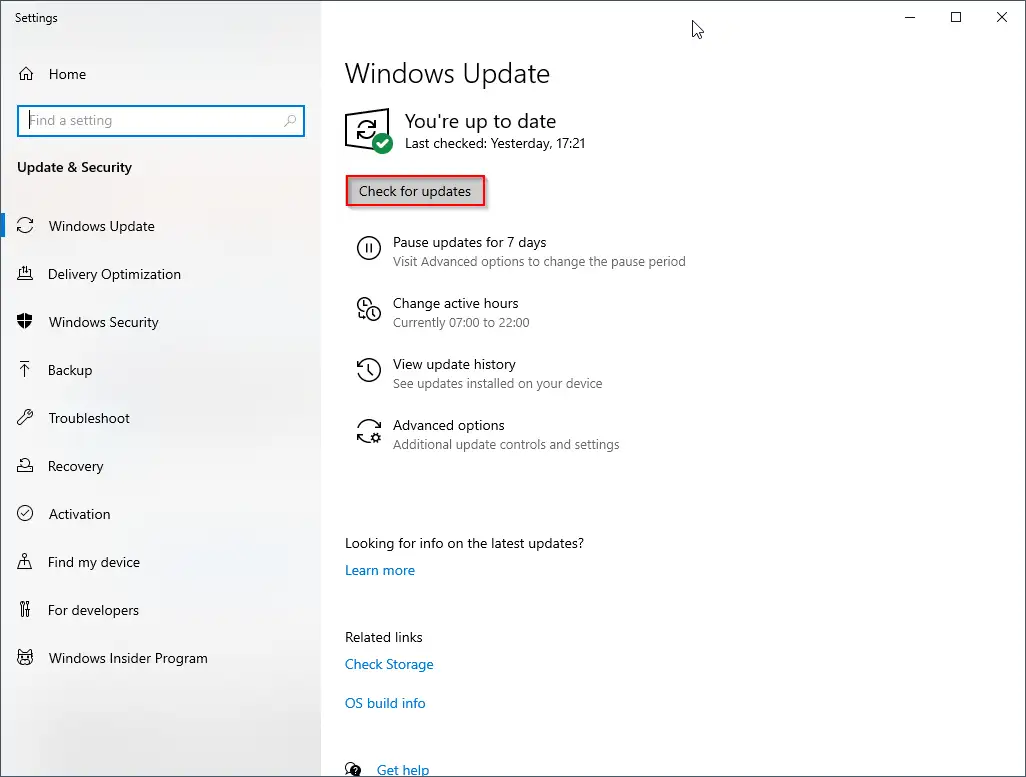Viewport: 1026px width, 777px height.
Task: Click the Home house icon
Action: pos(26,74)
